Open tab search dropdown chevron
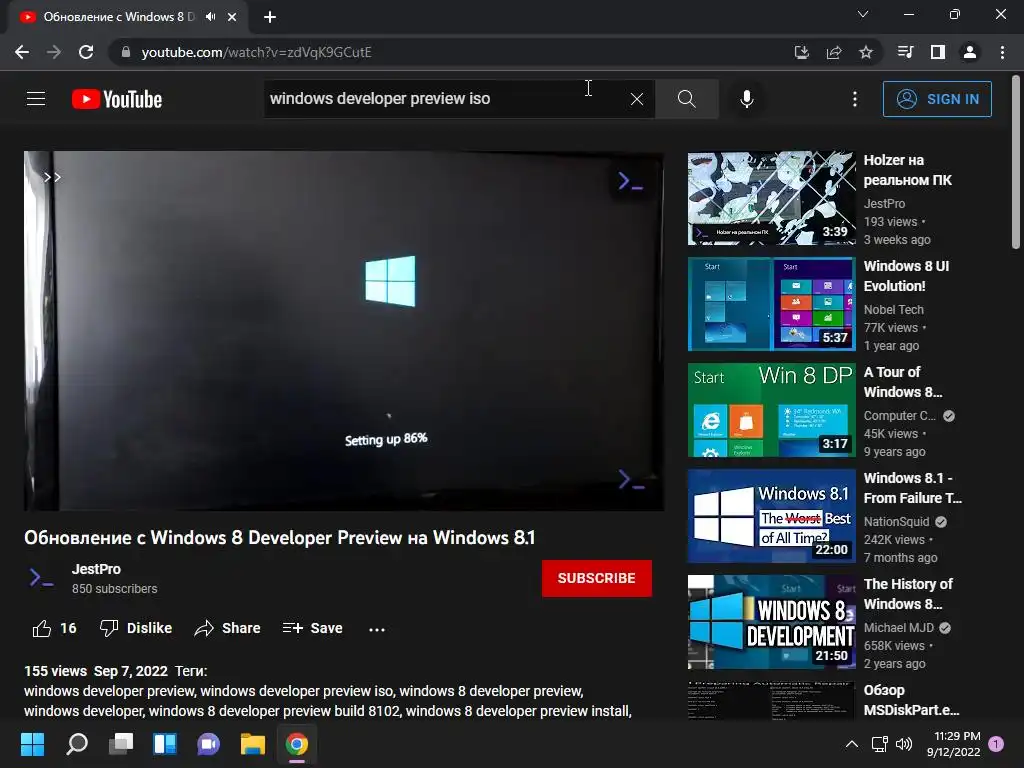 click(863, 14)
